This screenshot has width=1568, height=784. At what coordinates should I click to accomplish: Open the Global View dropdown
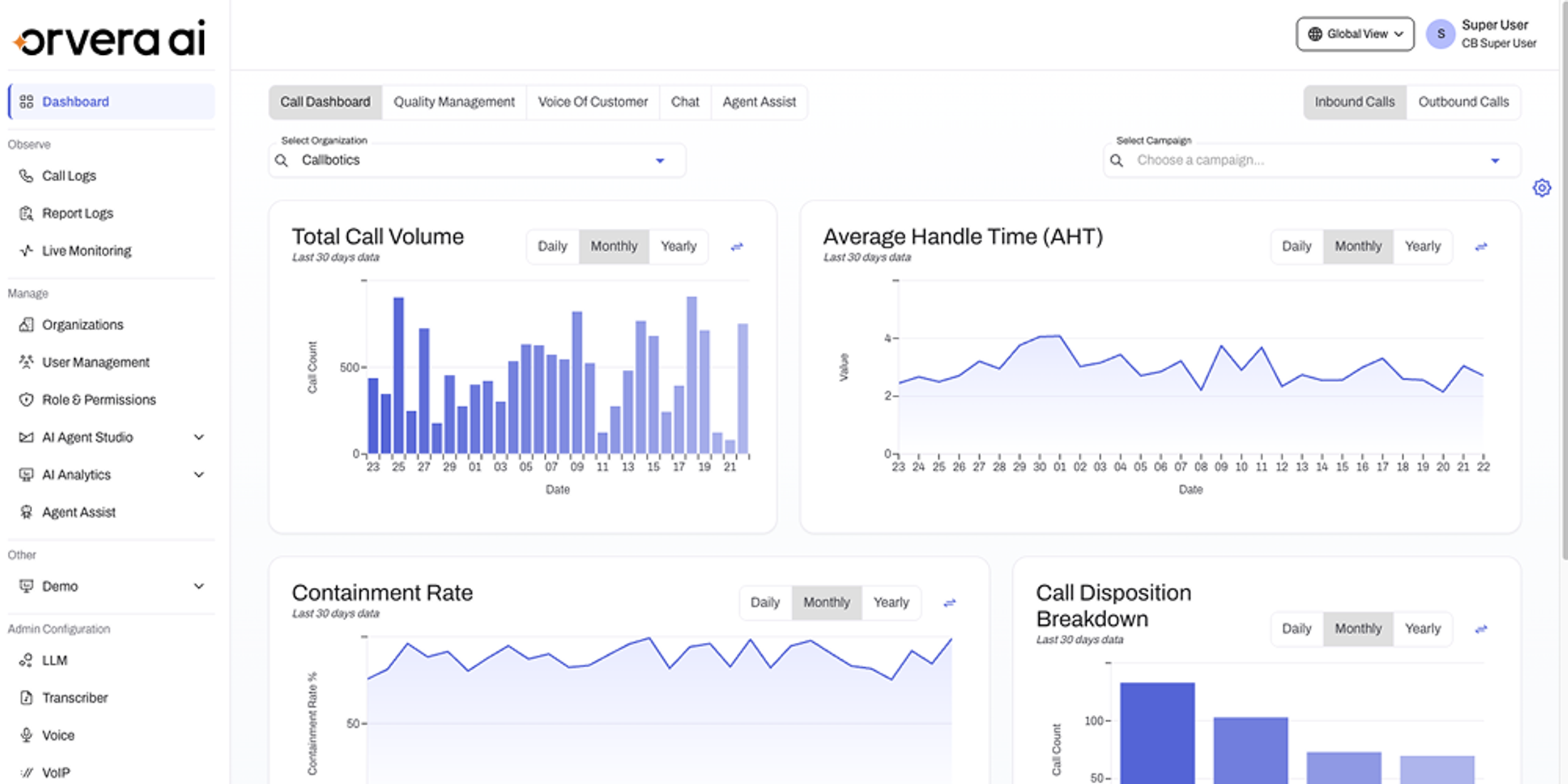[1355, 33]
